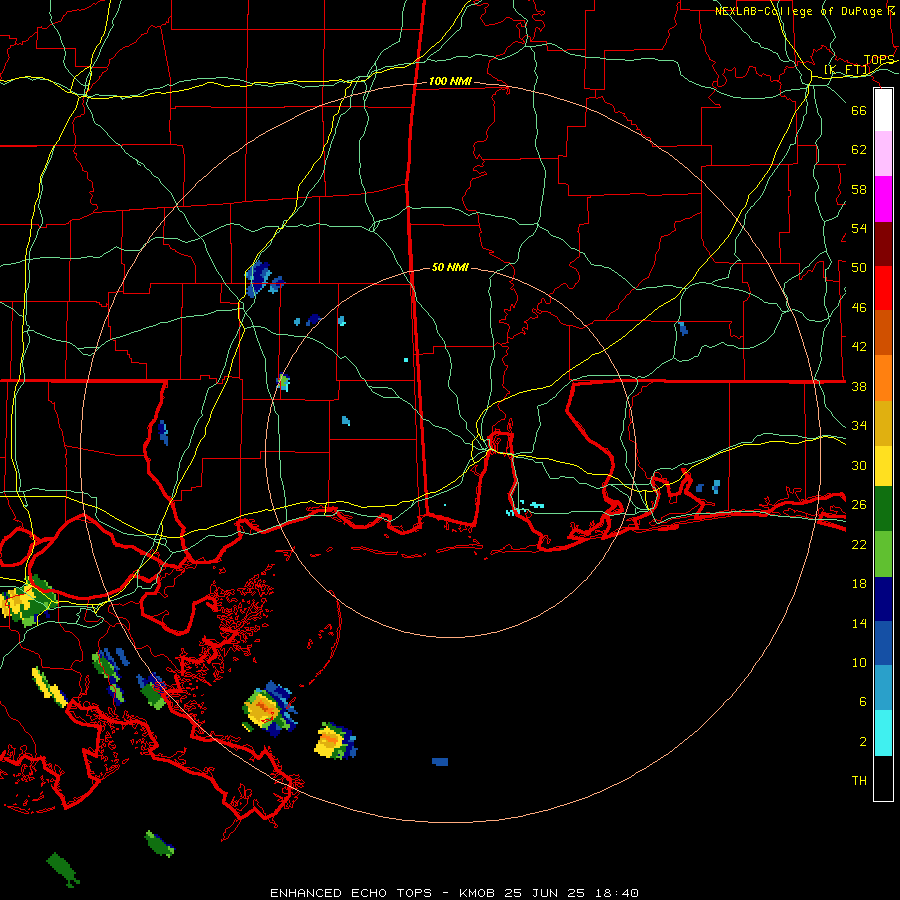Click the '100 NMI' range ring label
The width and height of the screenshot is (900, 900).
pyautogui.click(x=450, y=82)
